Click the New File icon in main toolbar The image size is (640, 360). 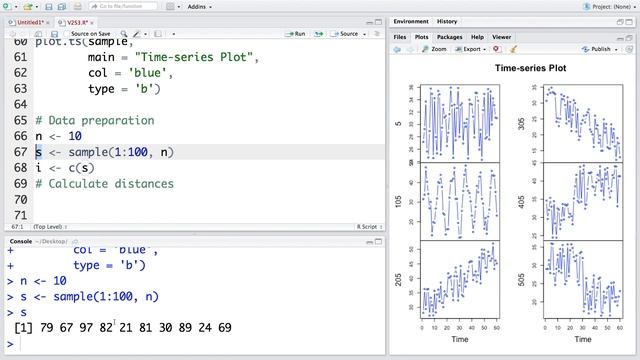pyautogui.click(x=7, y=7)
